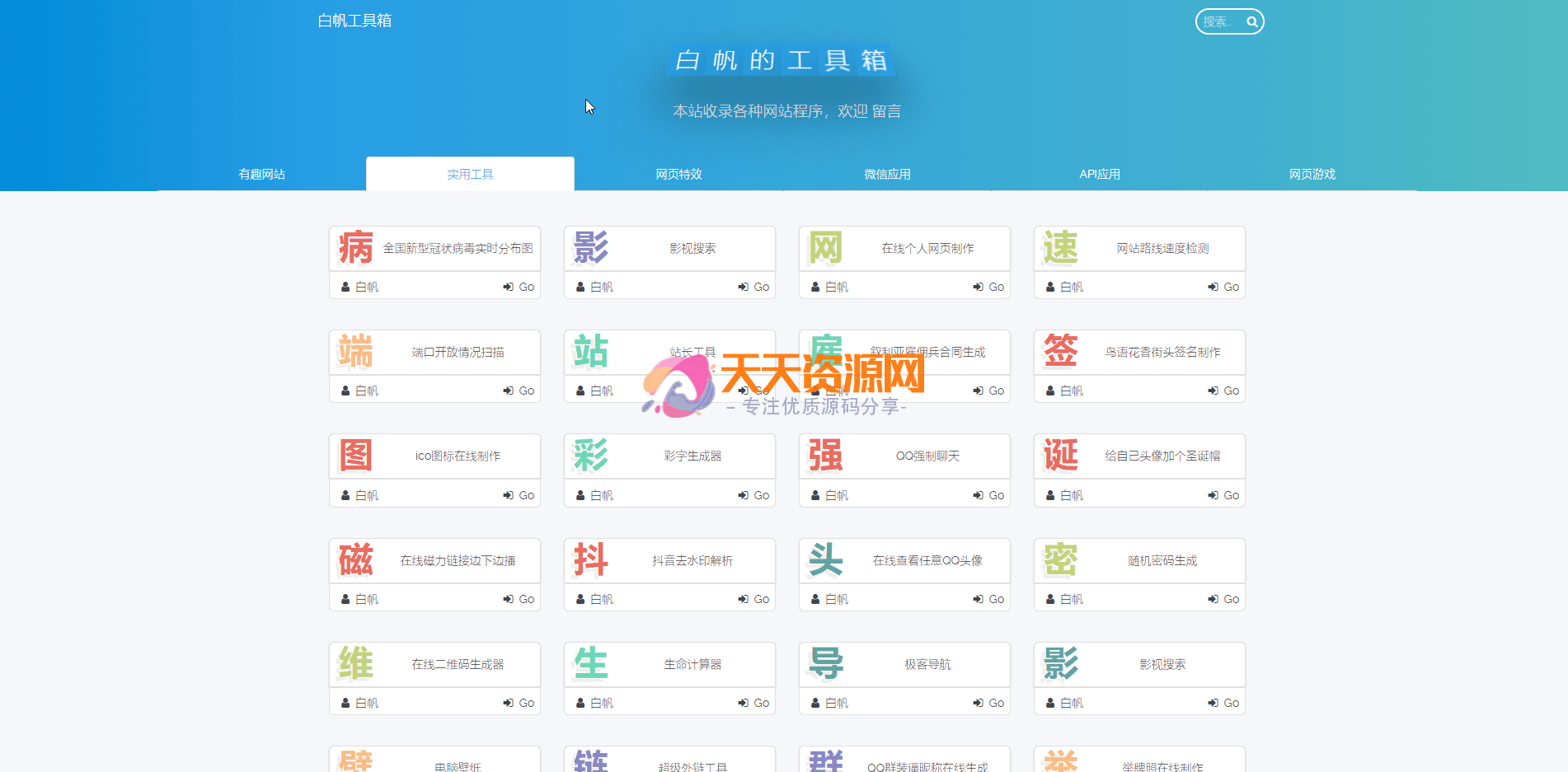Viewport: 1568px width, 772px height.
Task: Click Go on 端口开放情况扫描 card
Action: click(x=519, y=391)
